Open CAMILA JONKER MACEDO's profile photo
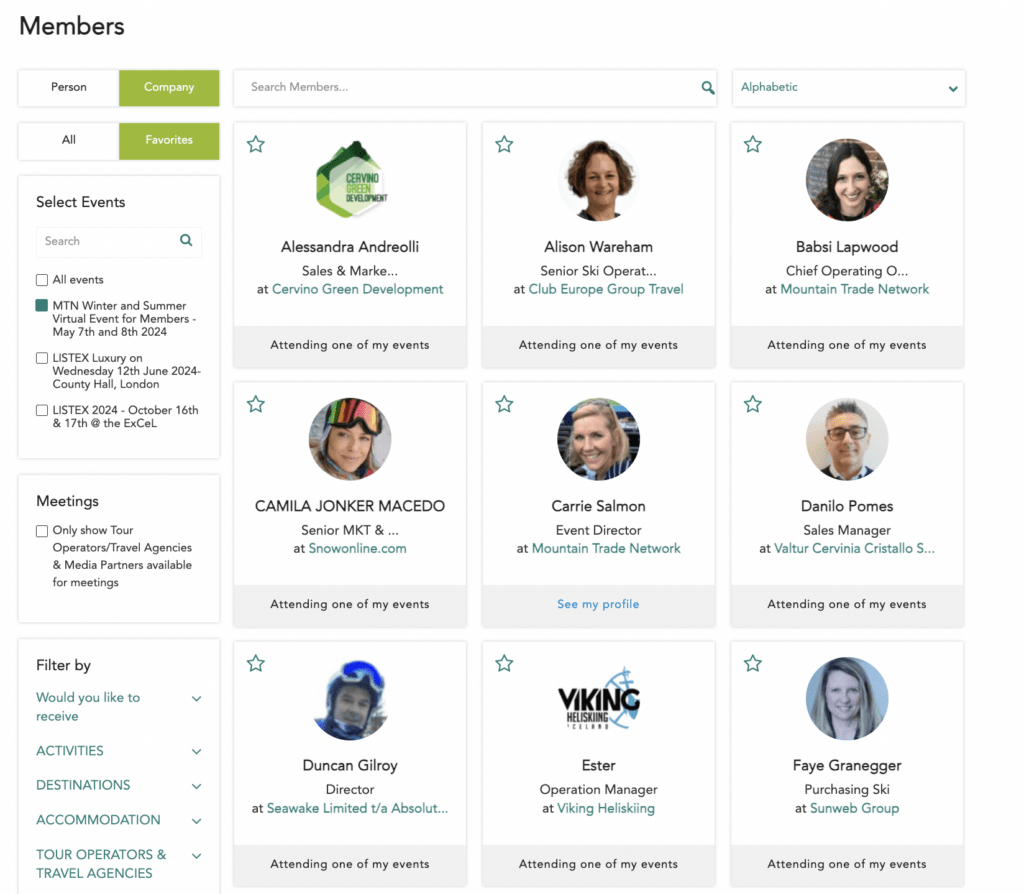Screen dimensions: 1024x894 click(350, 439)
